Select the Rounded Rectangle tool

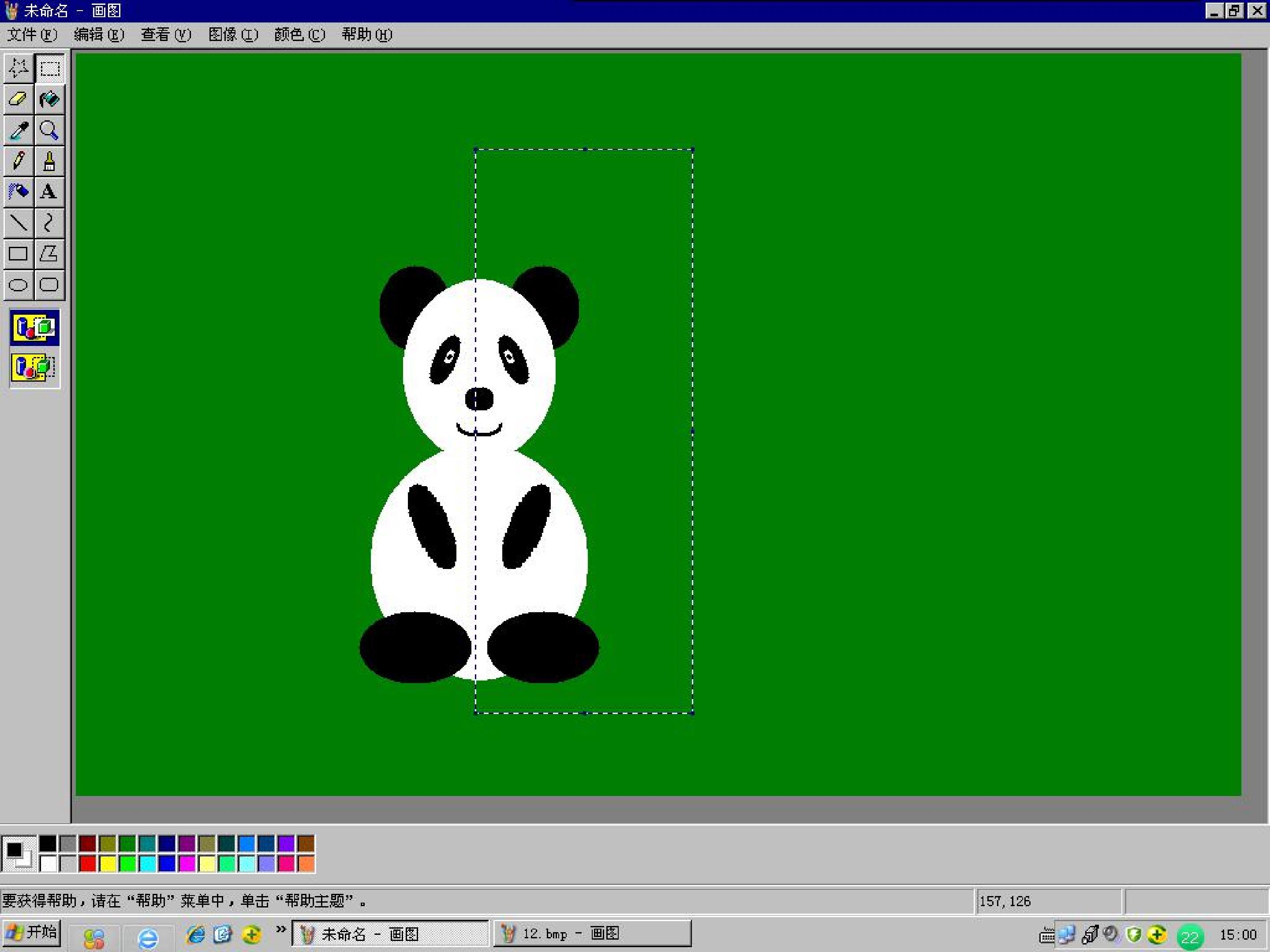pos(50,285)
